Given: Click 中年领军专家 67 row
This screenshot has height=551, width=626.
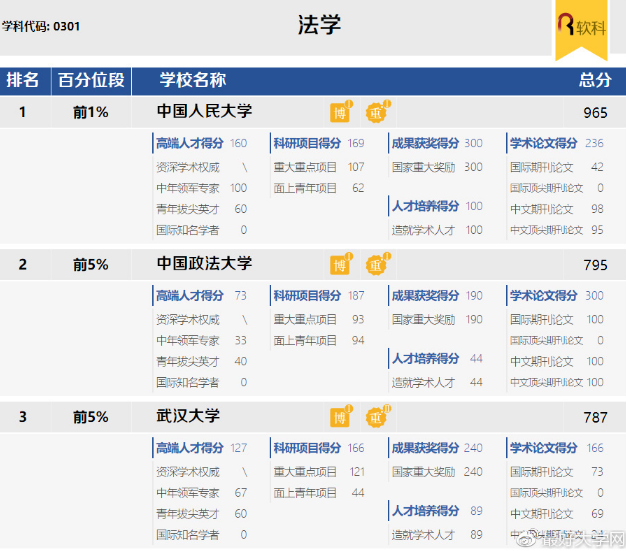Looking at the screenshot, I should (x=201, y=493).
